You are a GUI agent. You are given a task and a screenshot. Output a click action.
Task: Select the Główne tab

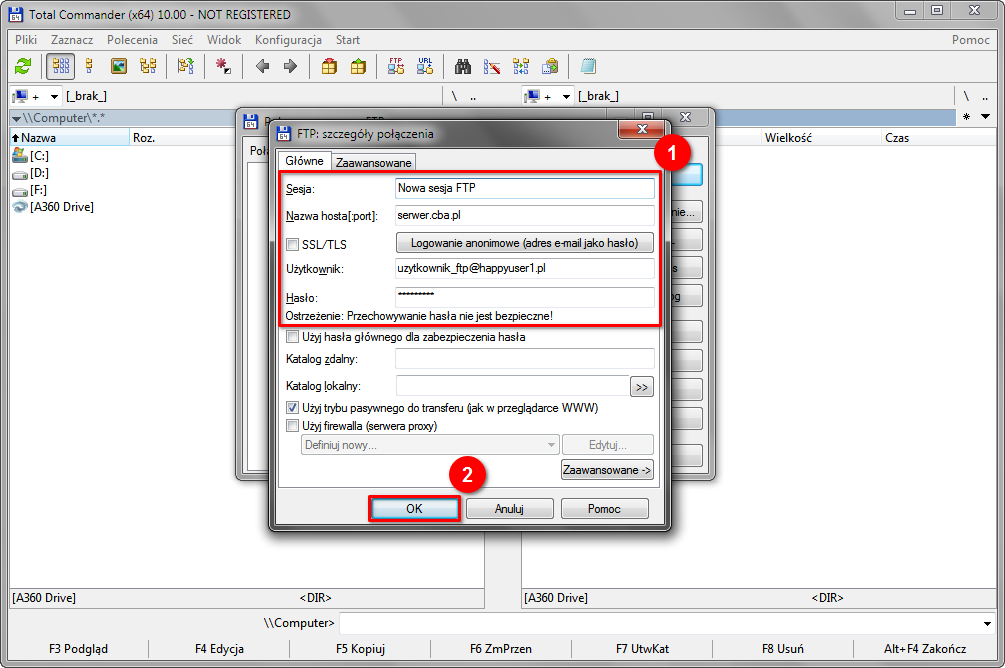coord(304,161)
